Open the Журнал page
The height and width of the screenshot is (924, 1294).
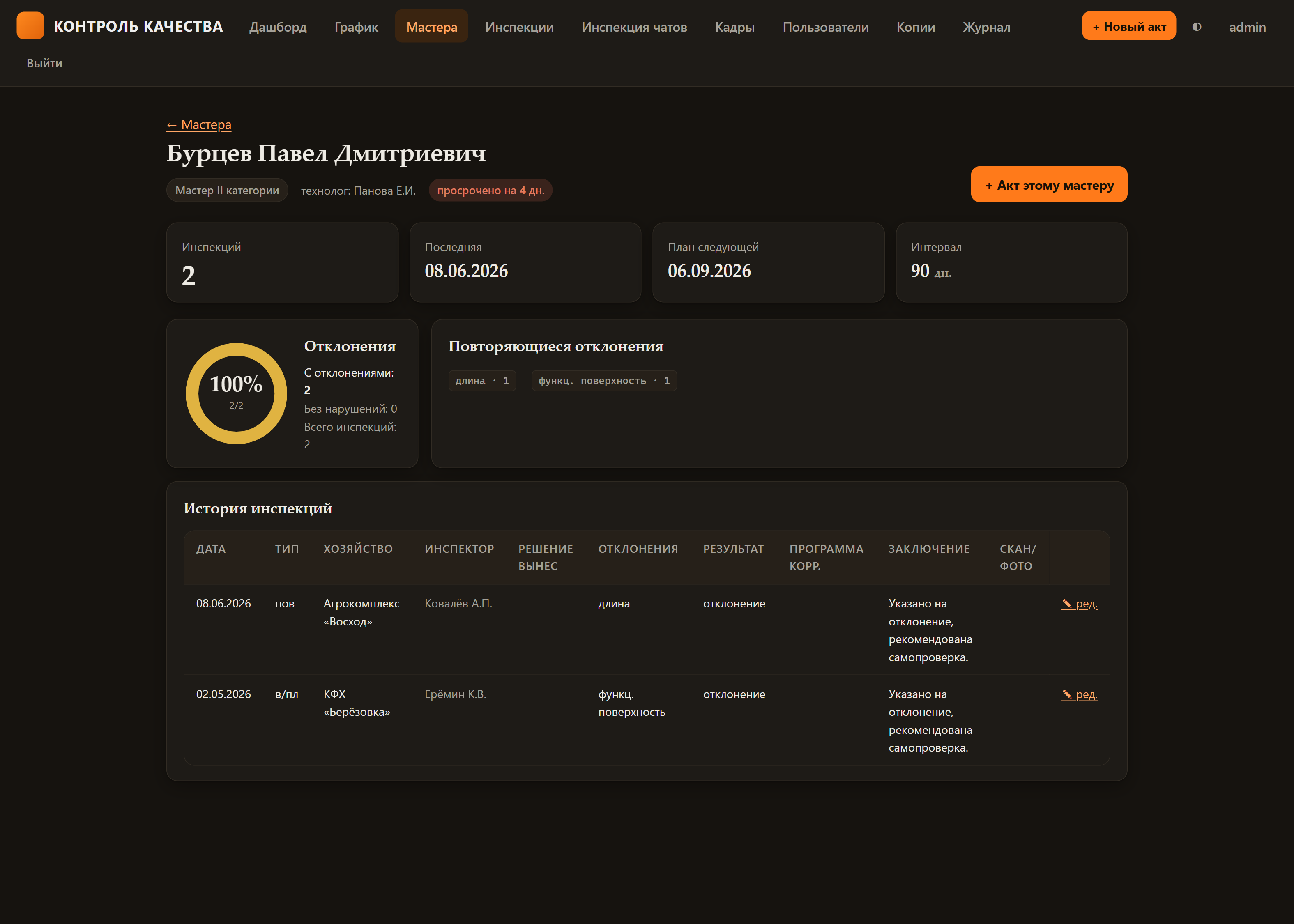[986, 27]
